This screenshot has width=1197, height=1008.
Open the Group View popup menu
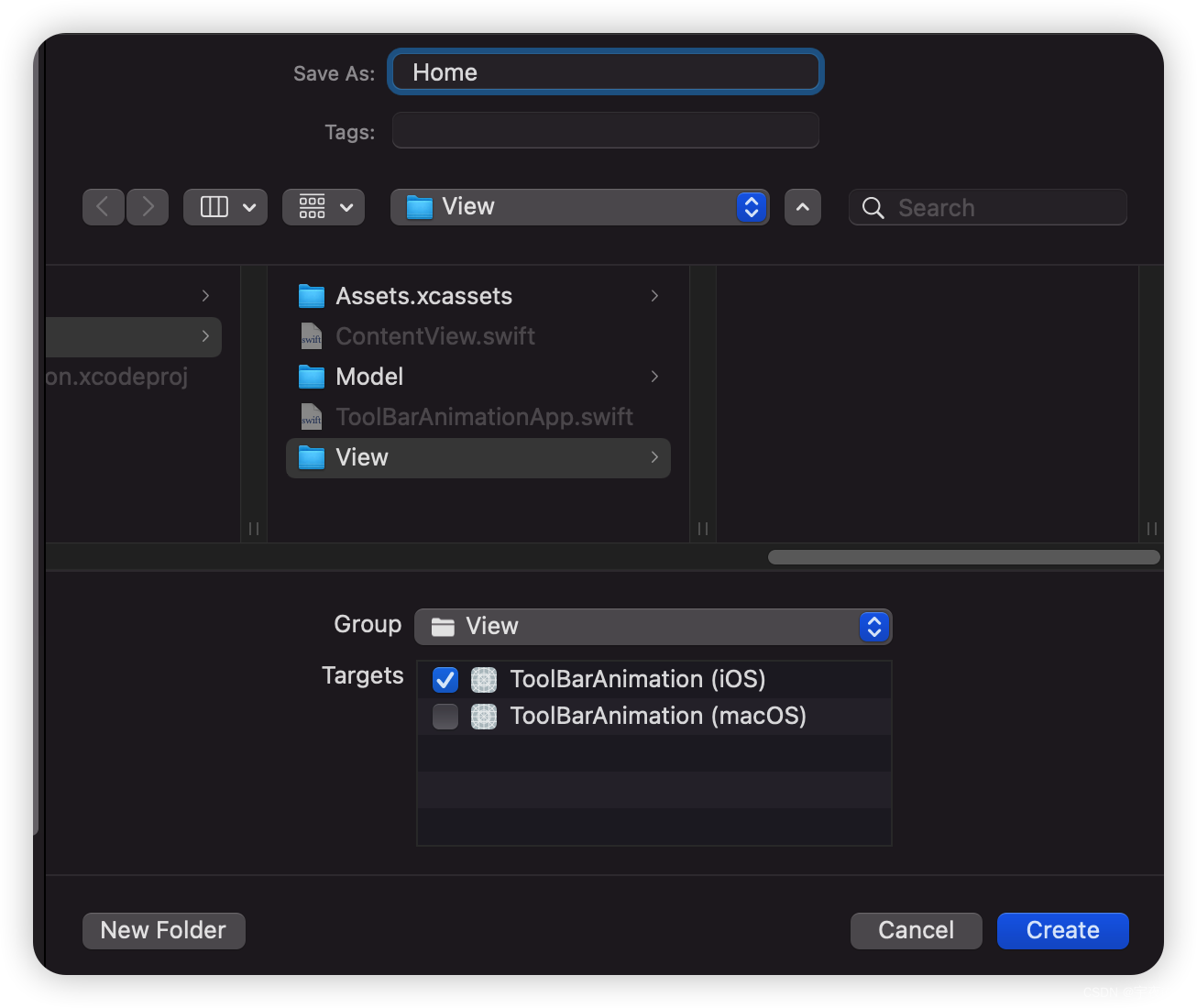point(653,627)
